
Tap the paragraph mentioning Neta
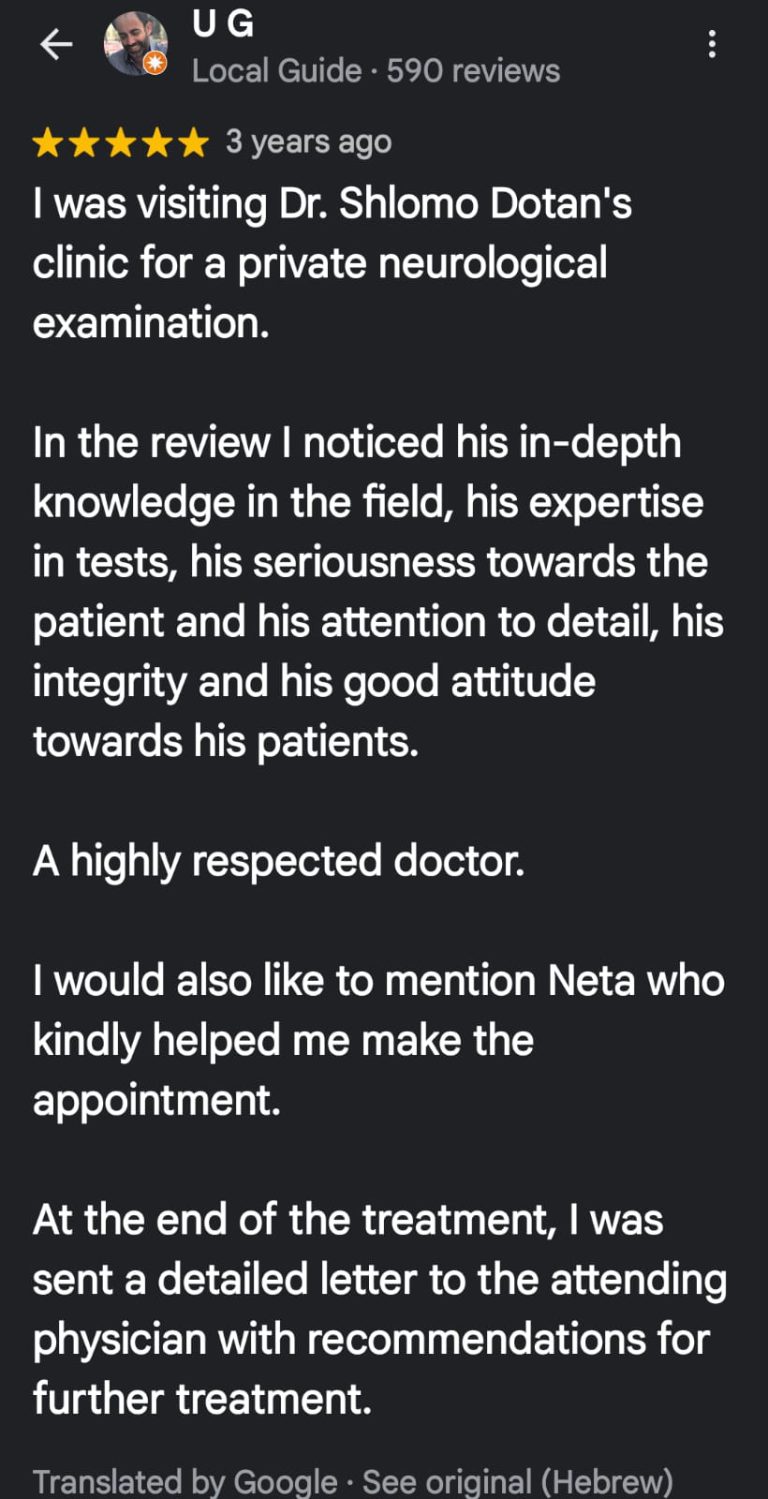pyautogui.click(x=378, y=1040)
